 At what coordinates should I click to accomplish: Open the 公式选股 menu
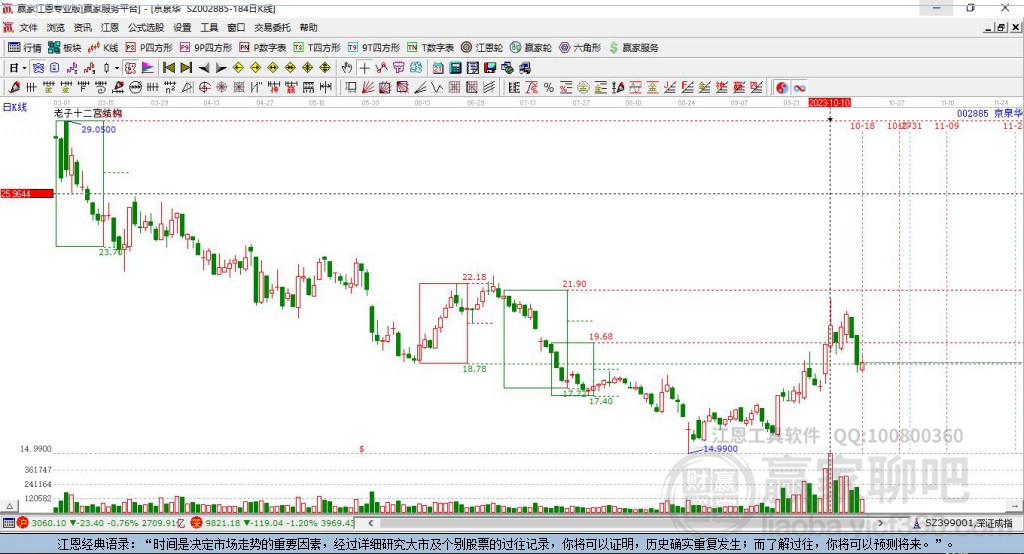click(x=146, y=27)
